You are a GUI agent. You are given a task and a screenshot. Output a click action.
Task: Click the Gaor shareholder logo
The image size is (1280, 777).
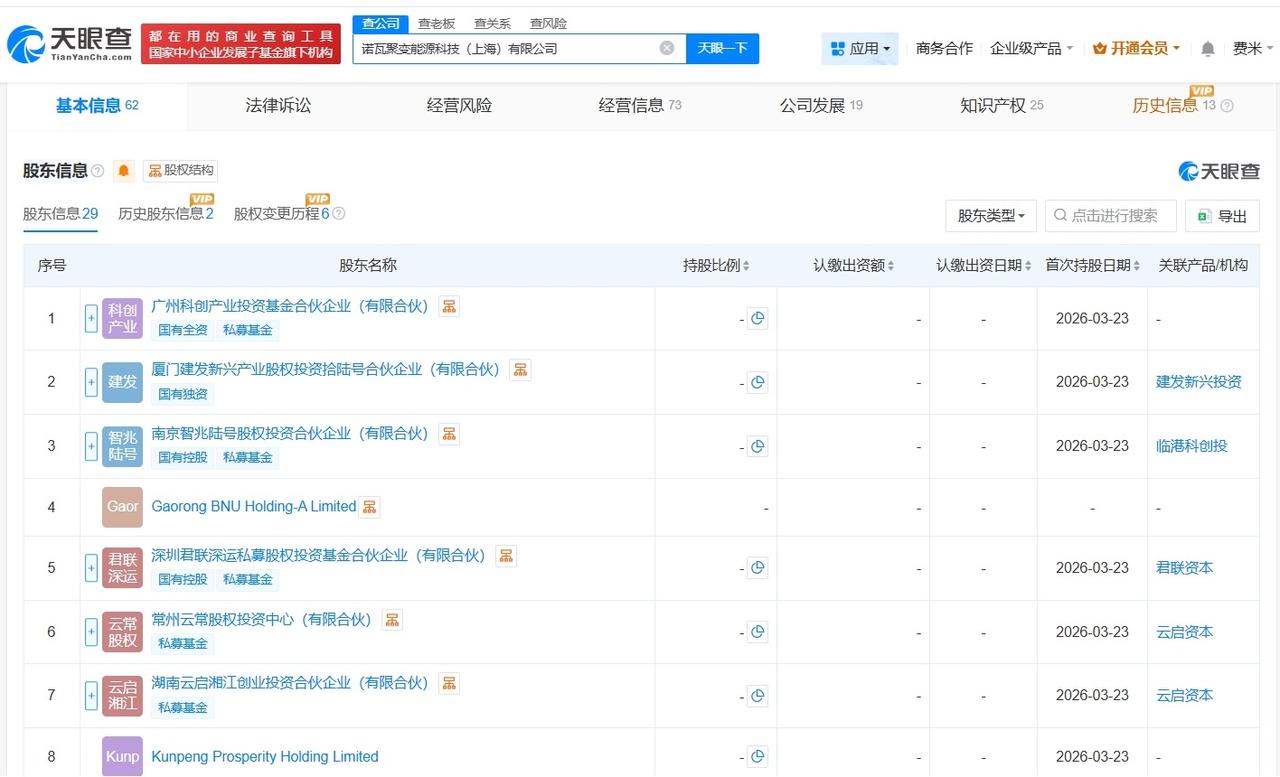click(122, 507)
